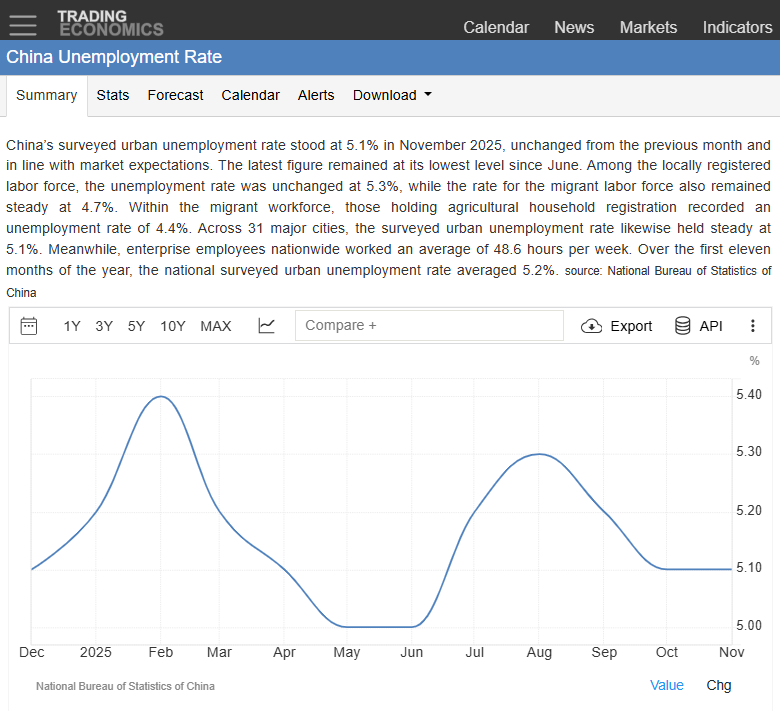Set chart range to 1Y
Image resolution: width=782 pixels, height=711 pixels.
72,326
